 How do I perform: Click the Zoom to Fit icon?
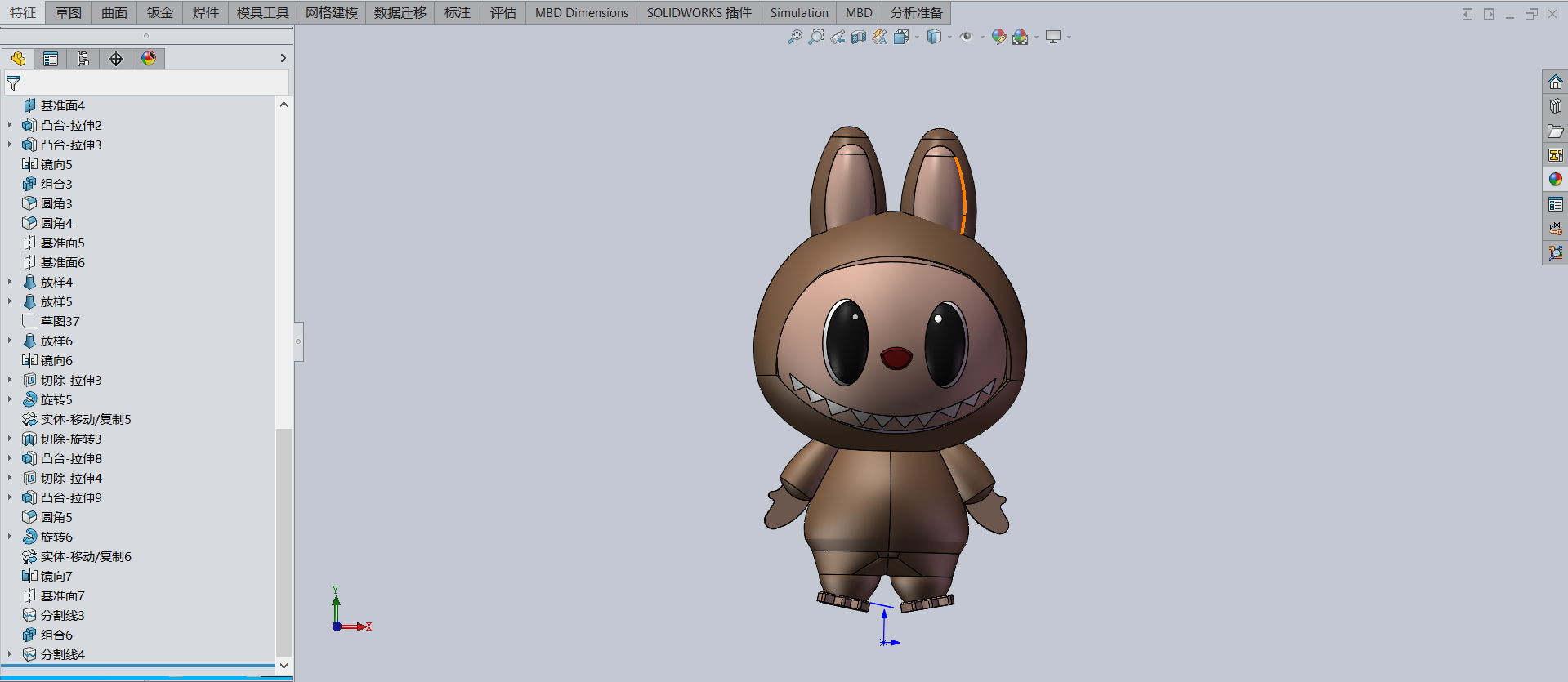click(x=794, y=37)
